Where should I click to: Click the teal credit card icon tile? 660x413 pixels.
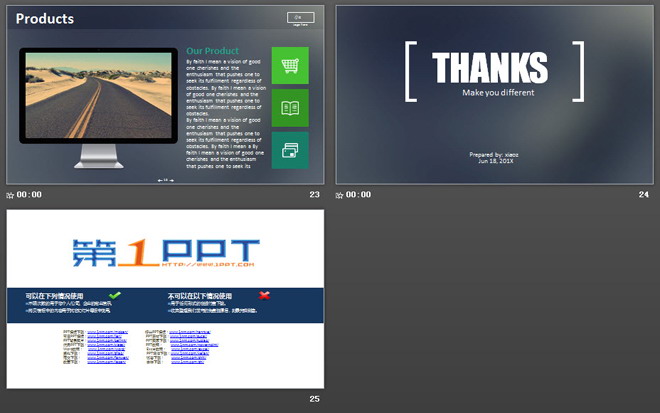[x=290, y=150]
